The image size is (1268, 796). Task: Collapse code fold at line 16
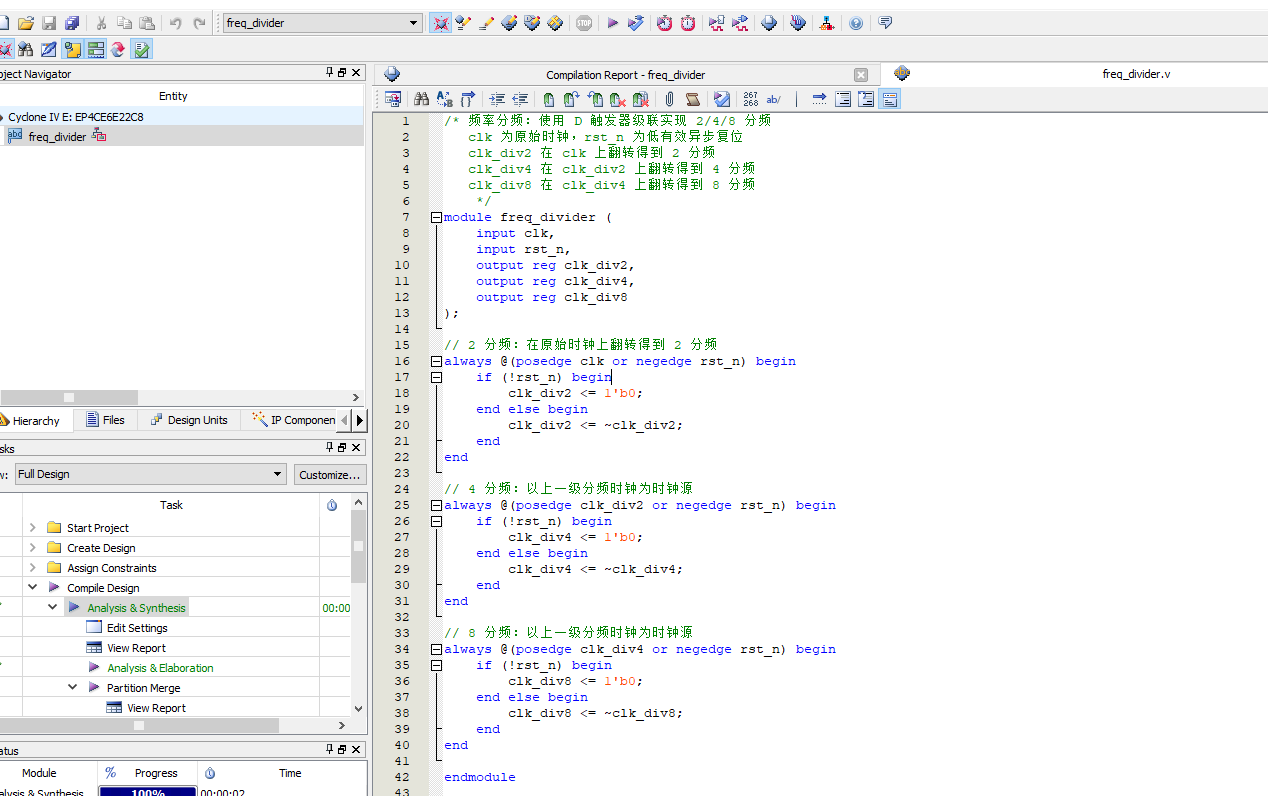point(436,361)
